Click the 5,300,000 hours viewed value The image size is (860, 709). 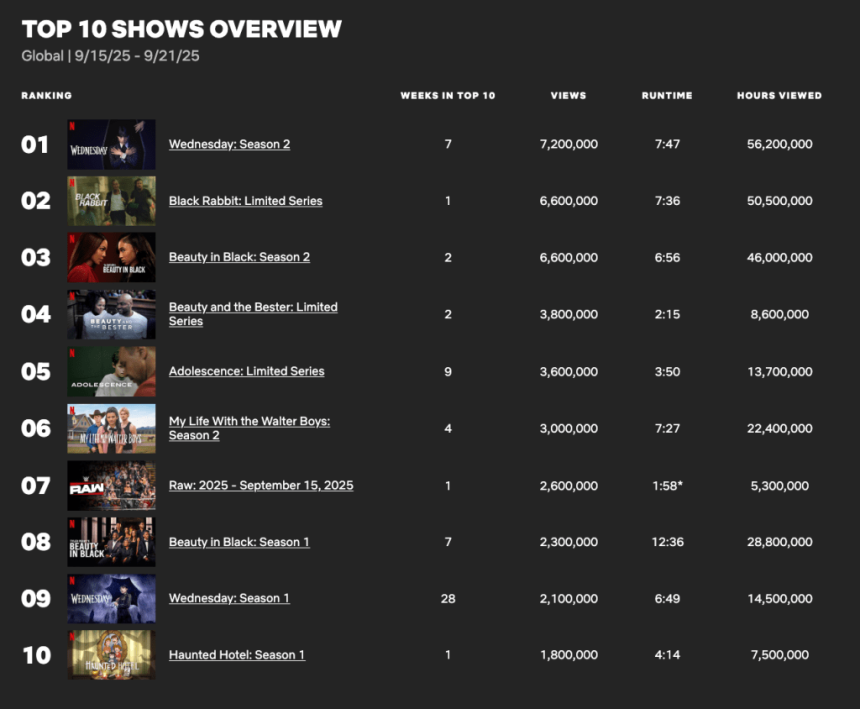click(x=779, y=485)
